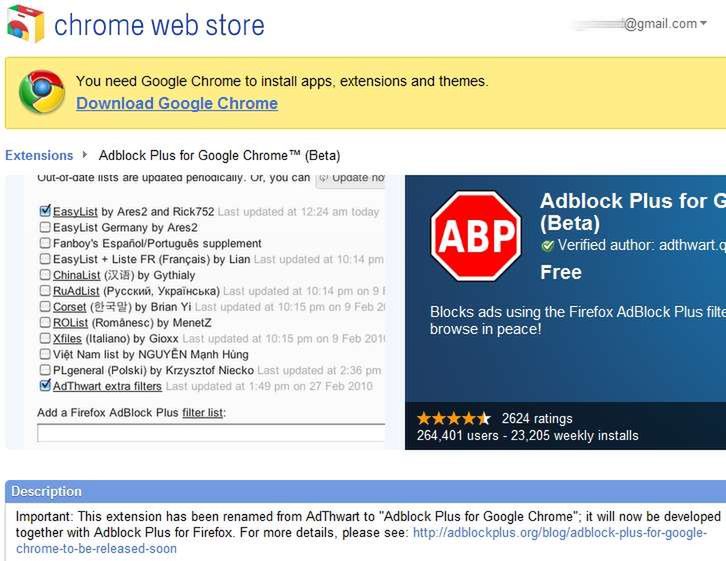Click the Description section header
The width and height of the screenshot is (726, 561).
(365, 491)
